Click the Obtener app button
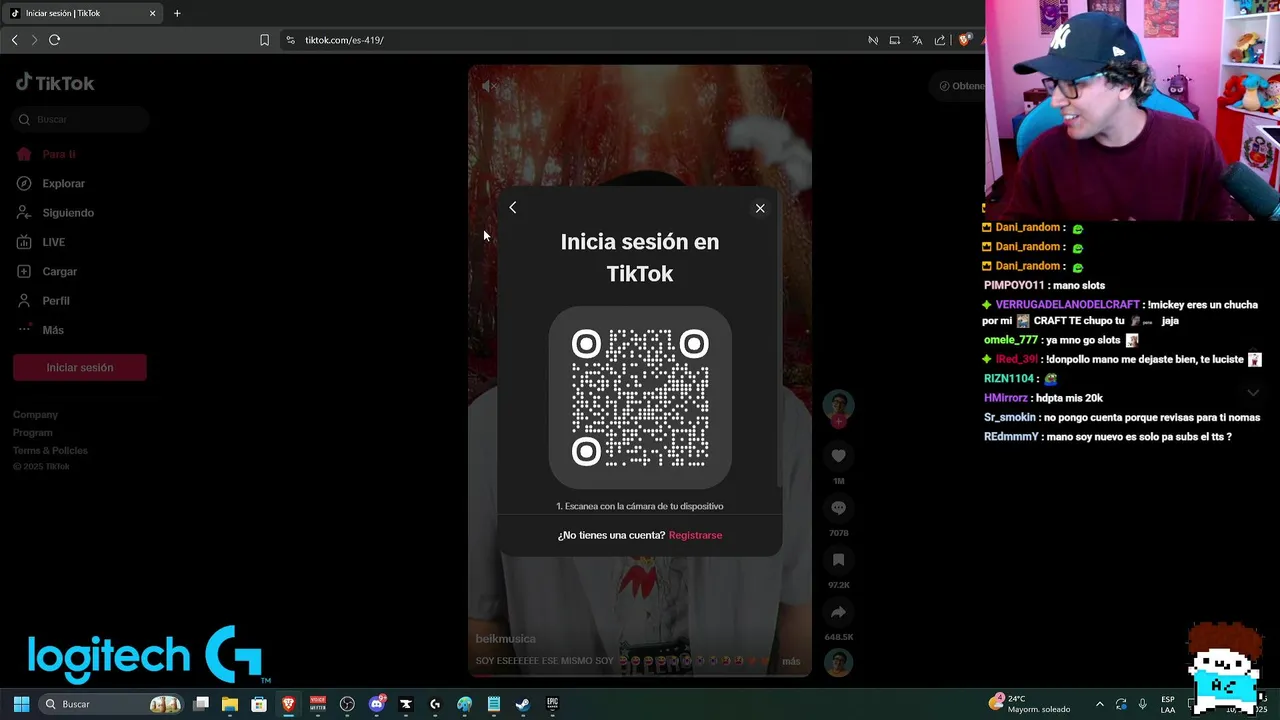The height and width of the screenshot is (720, 1280). (958, 86)
